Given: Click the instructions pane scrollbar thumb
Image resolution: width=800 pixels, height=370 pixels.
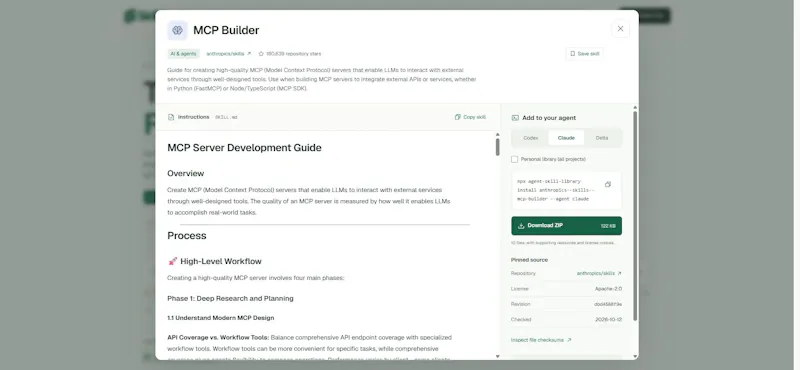Looking at the screenshot, I should click(497, 147).
